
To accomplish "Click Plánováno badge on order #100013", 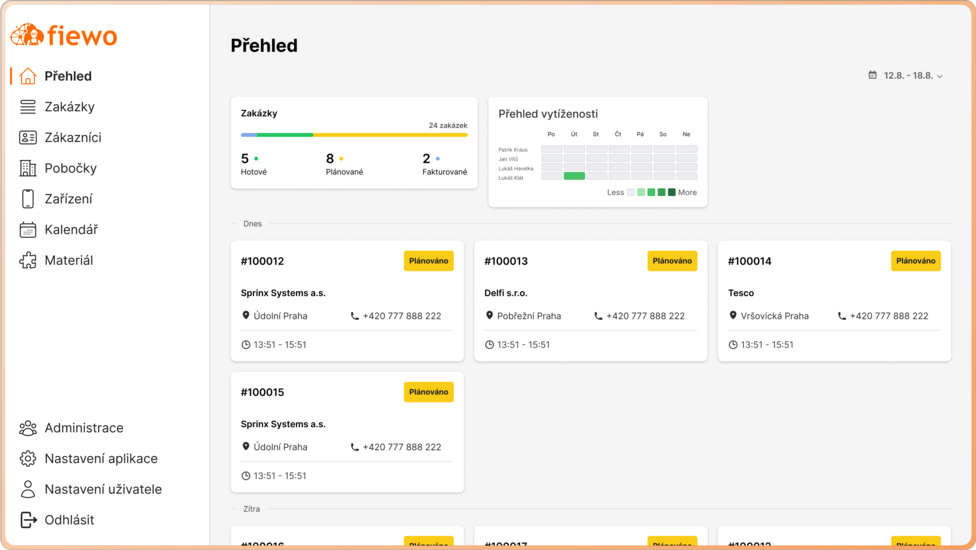I will [x=672, y=261].
